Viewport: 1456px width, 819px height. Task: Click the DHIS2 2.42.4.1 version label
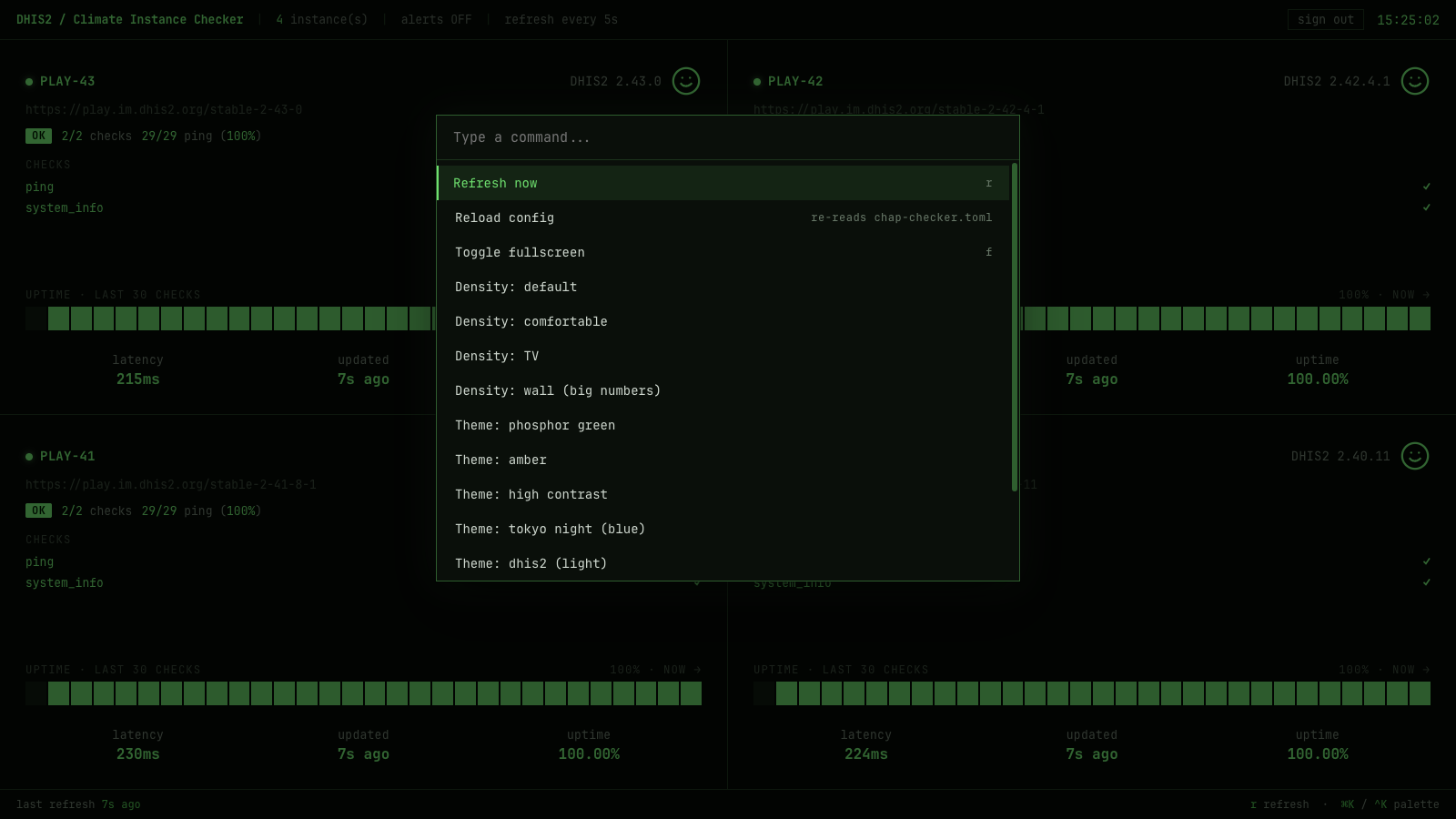point(1337,81)
